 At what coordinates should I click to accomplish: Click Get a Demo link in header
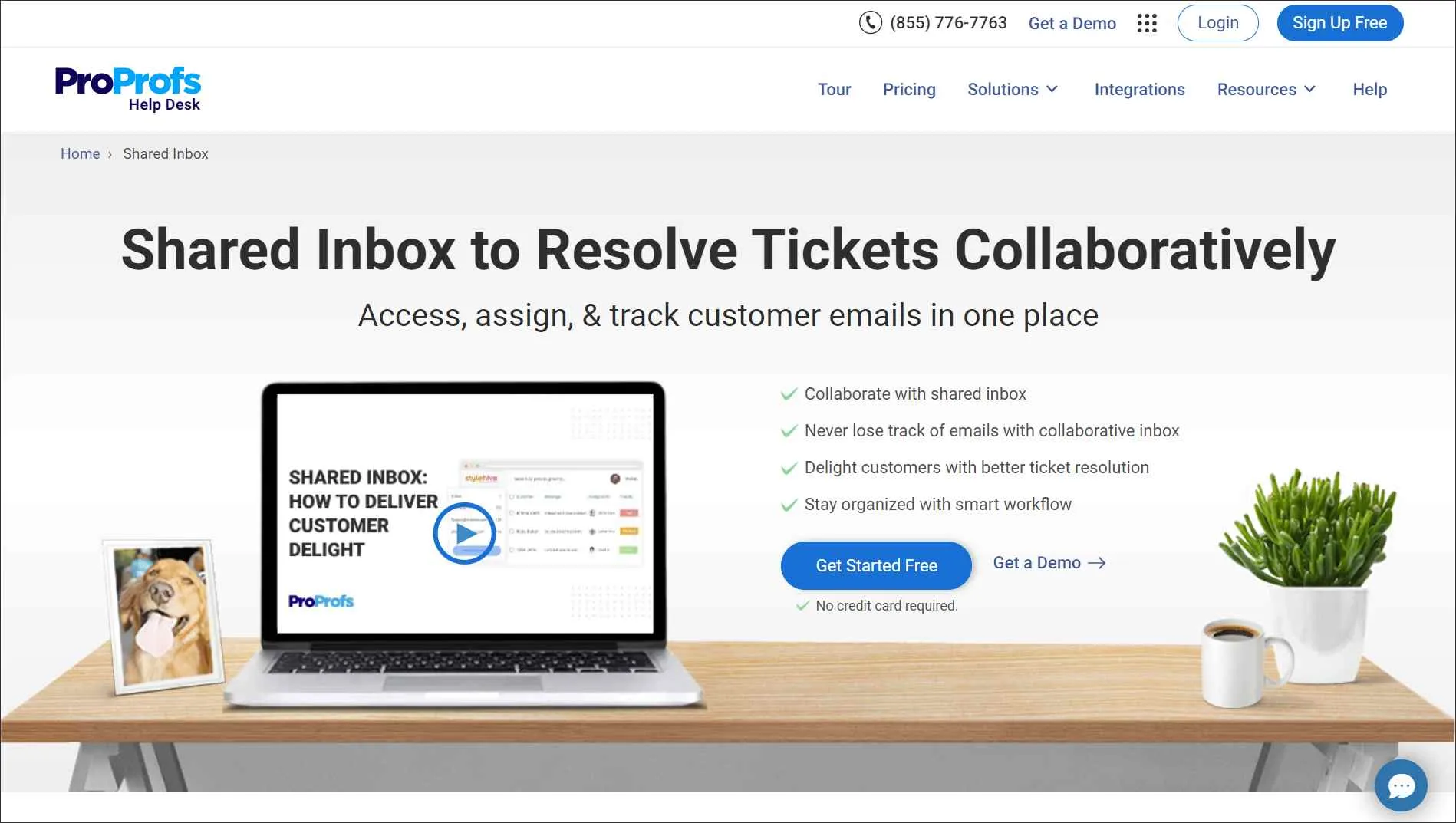(x=1072, y=24)
